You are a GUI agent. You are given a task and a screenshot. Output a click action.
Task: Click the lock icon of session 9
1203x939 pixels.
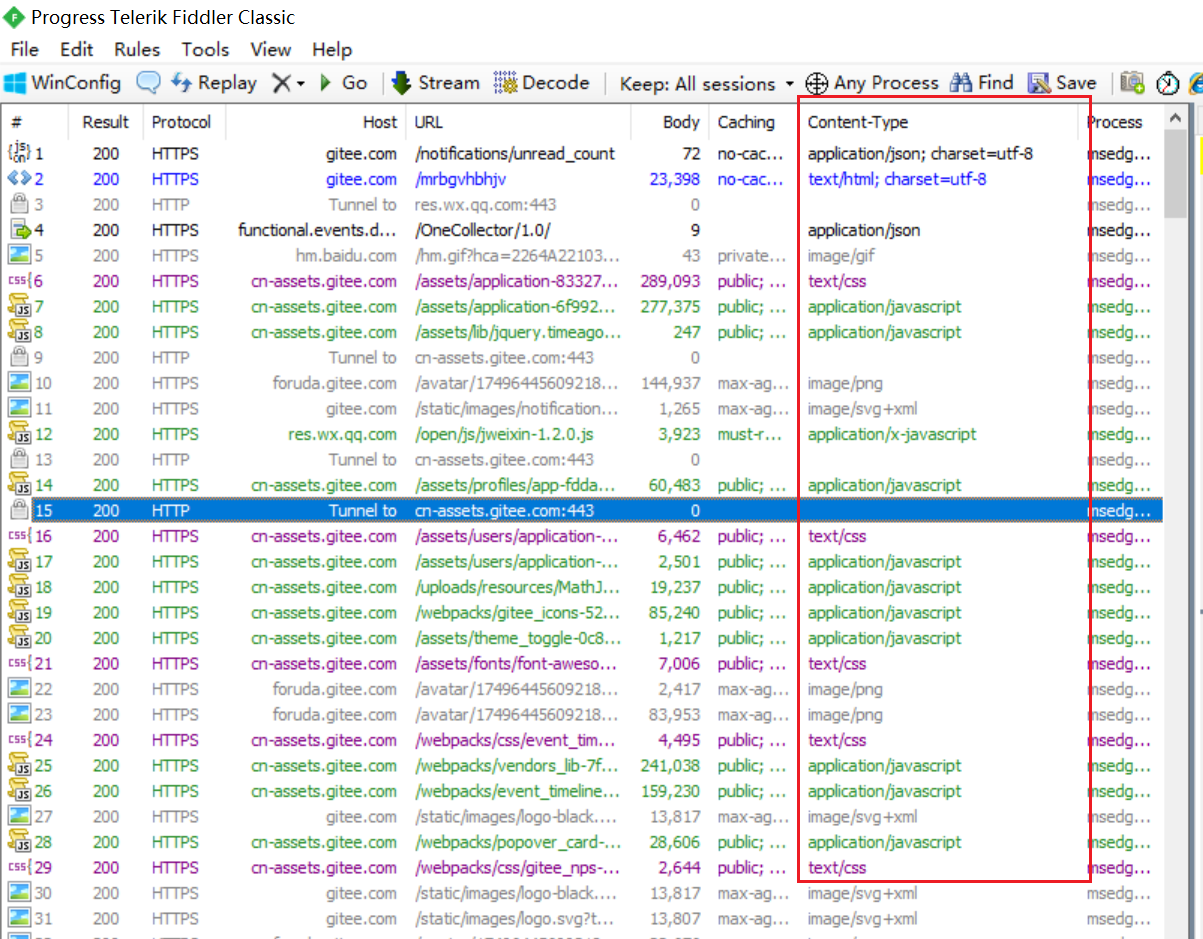pos(19,357)
